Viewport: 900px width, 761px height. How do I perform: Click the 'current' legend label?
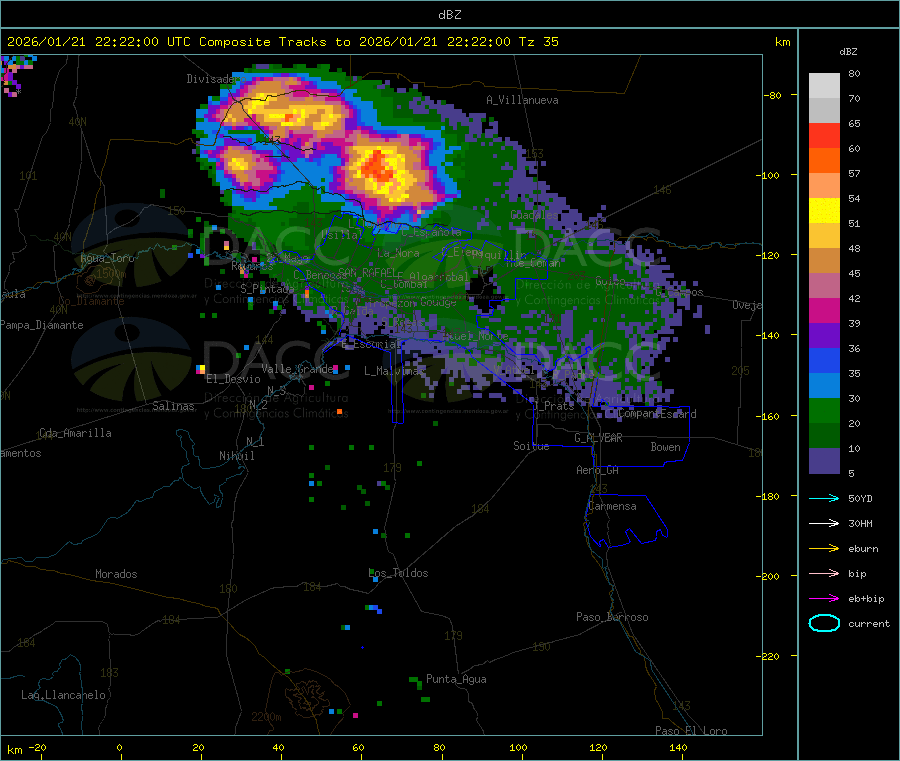click(x=869, y=624)
